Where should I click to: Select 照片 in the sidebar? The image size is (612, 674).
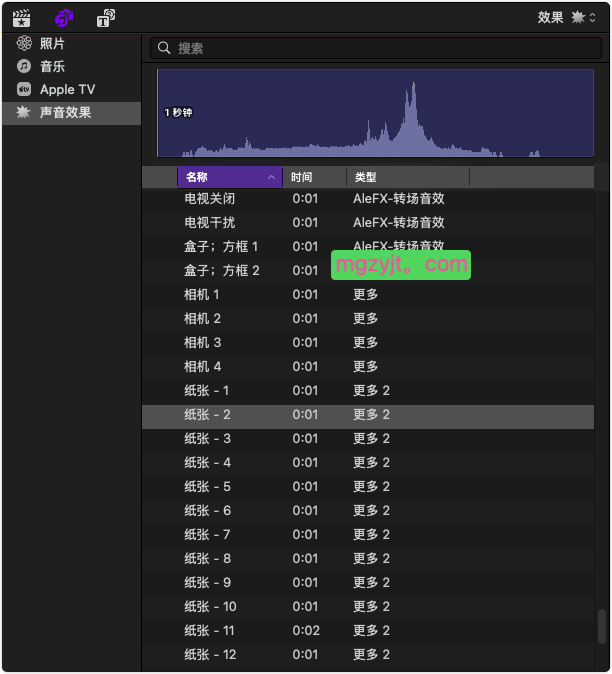[x=72, y=43]
